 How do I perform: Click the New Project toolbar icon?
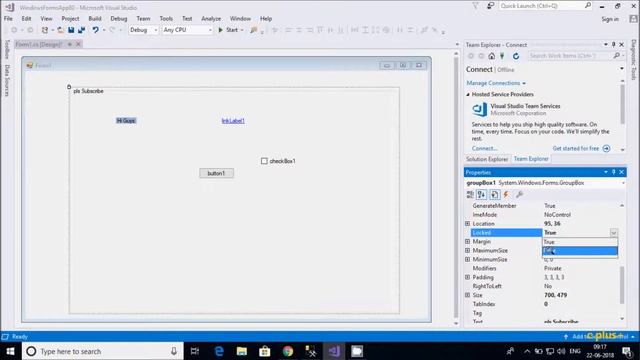[x=45, y=30]
